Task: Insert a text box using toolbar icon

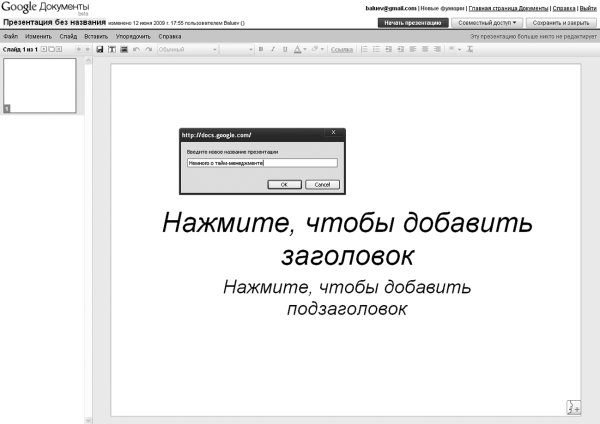Action: click(x=112, y=49)
